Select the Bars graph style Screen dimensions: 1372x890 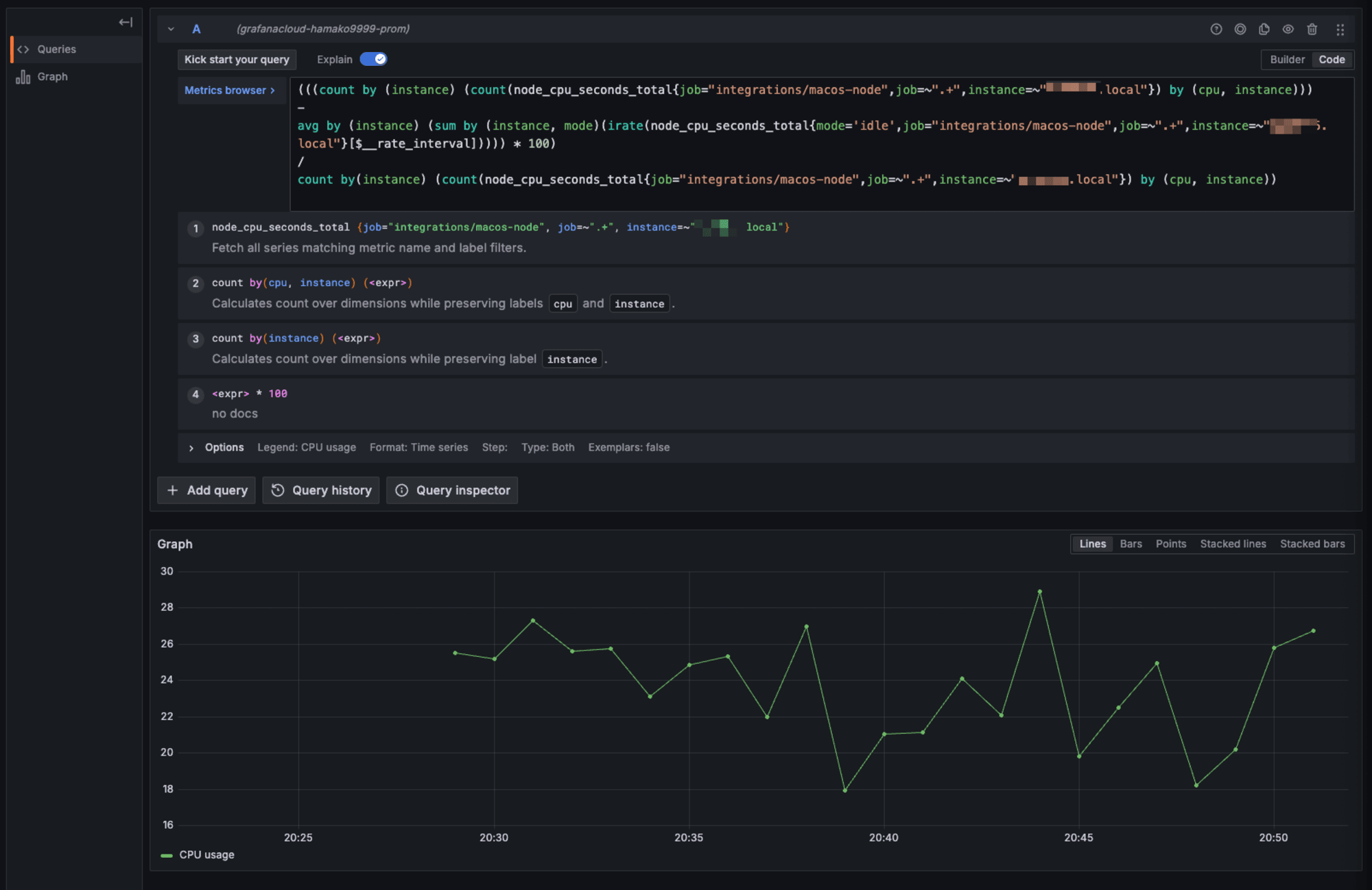click(x=1131, y=544)
